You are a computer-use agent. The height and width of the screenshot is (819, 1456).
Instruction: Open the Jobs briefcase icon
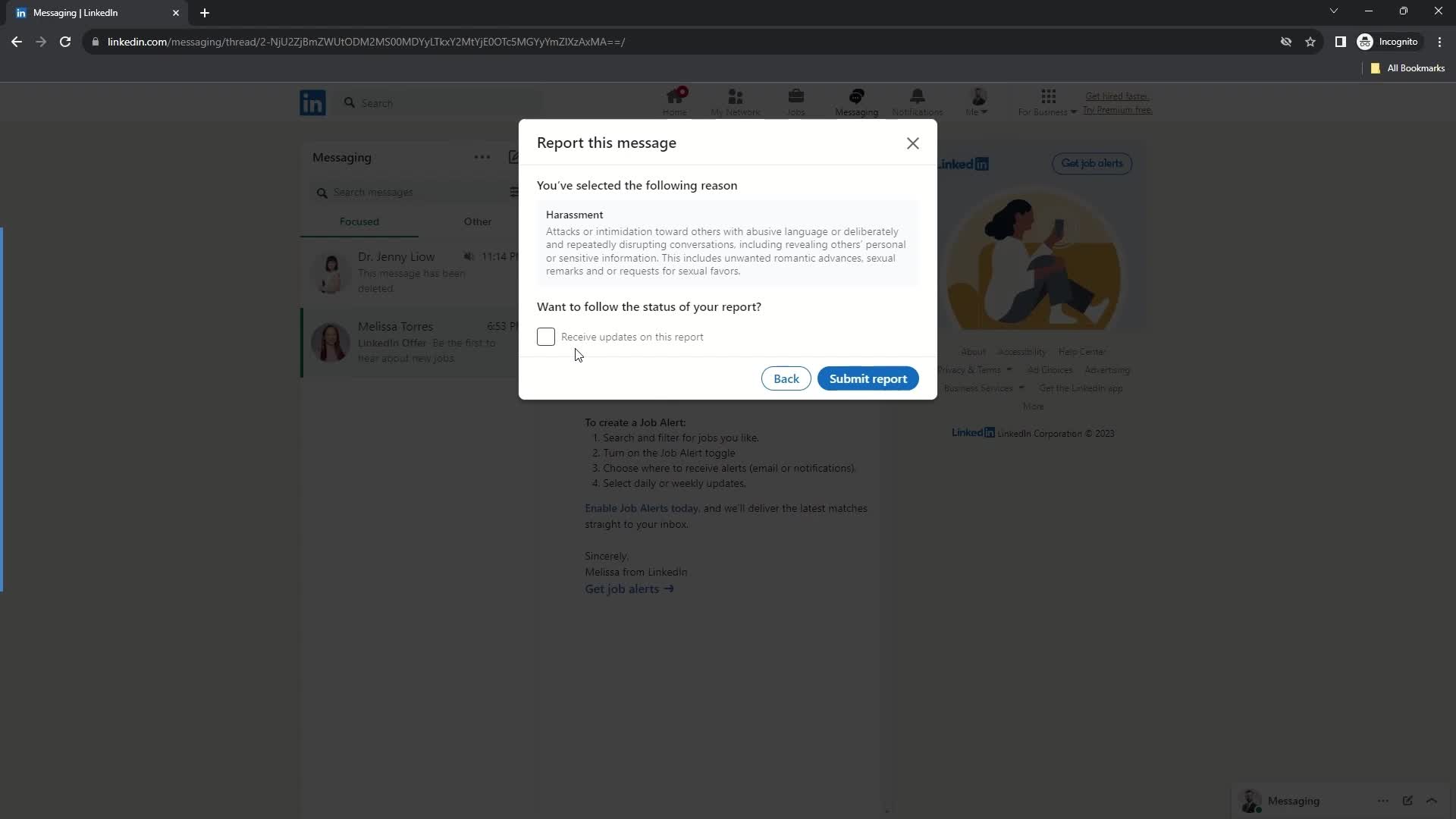click(795, 102)
